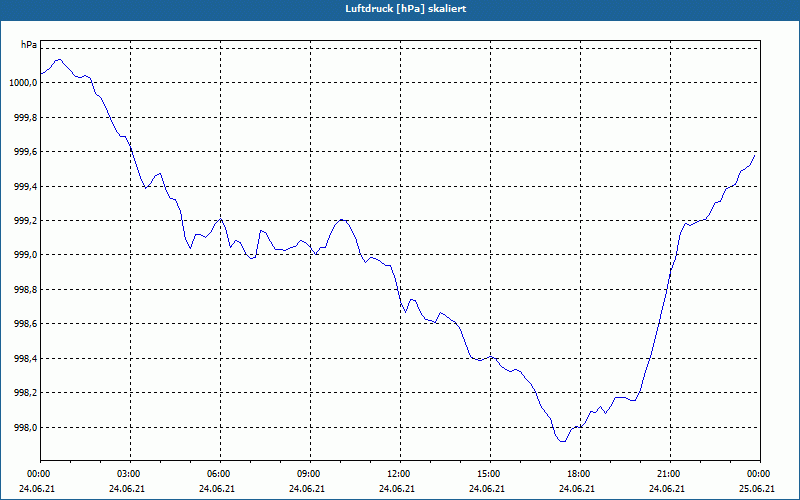The image size is (800, 500).
Task: Pick the 999,2 axis label
Action: click(x=26, y=221)
